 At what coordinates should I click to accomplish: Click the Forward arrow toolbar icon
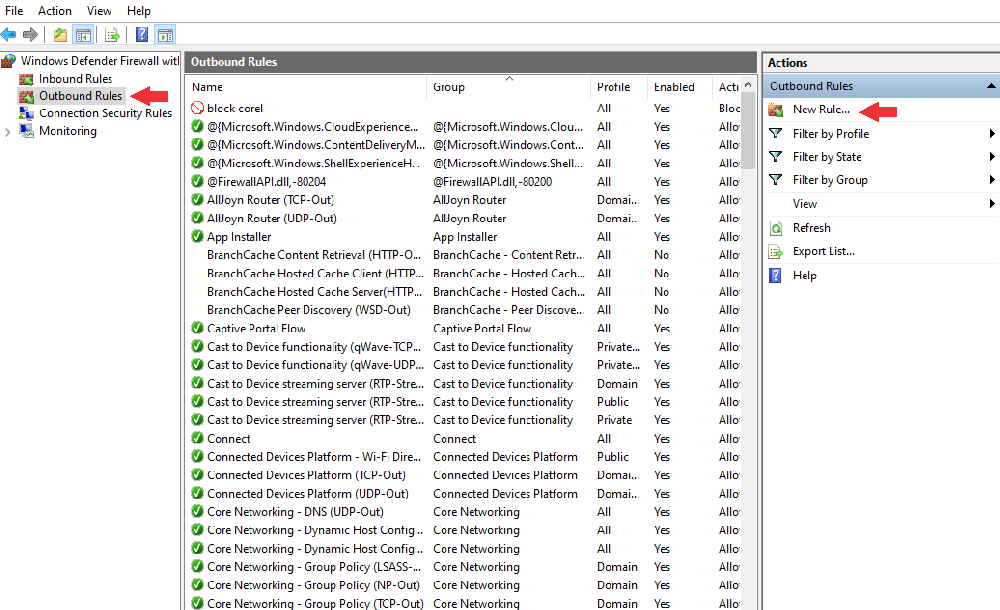coord(30,34)
